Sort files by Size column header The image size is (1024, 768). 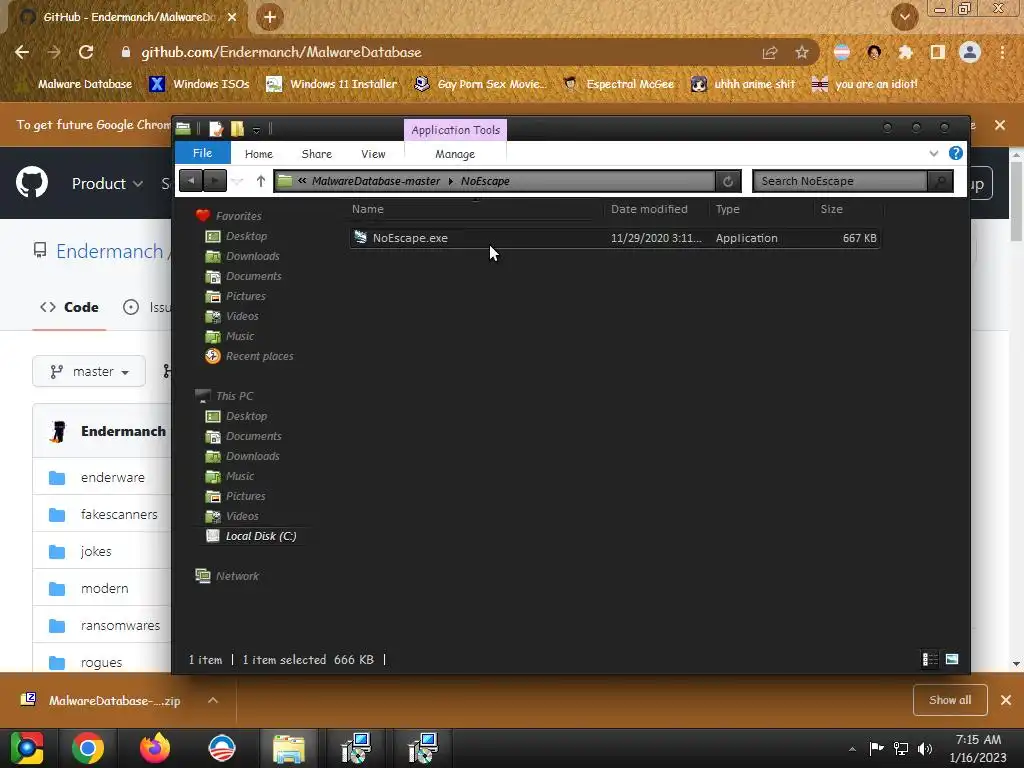point(831,209)
